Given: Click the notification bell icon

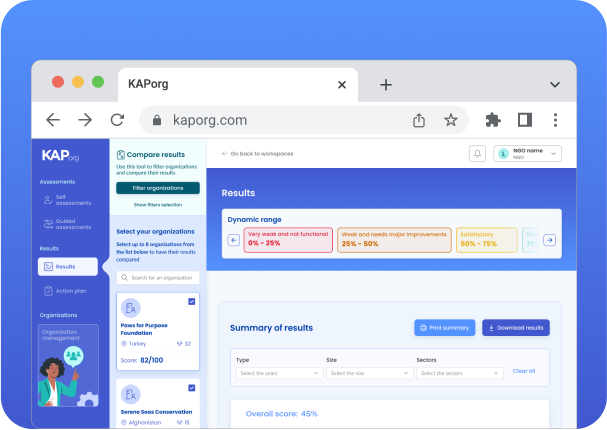Looking at the screenshot, I should coord(477,154).
